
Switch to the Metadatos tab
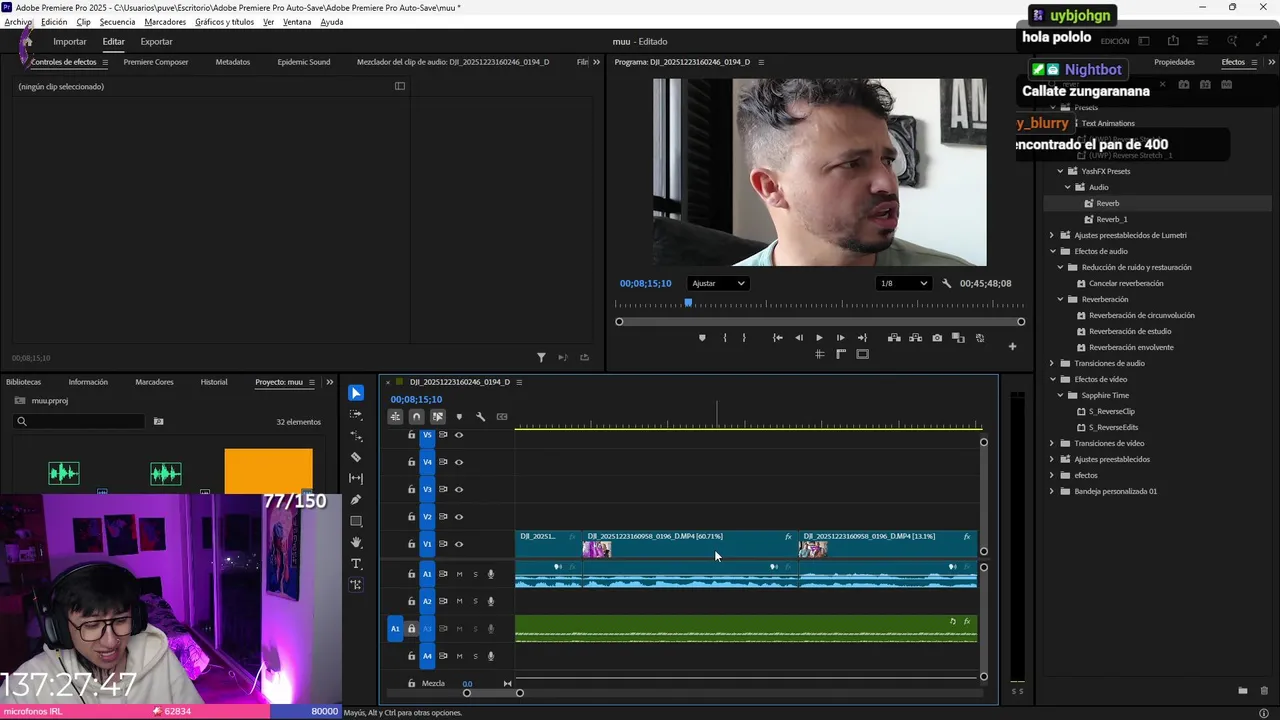tap(233, 62)
